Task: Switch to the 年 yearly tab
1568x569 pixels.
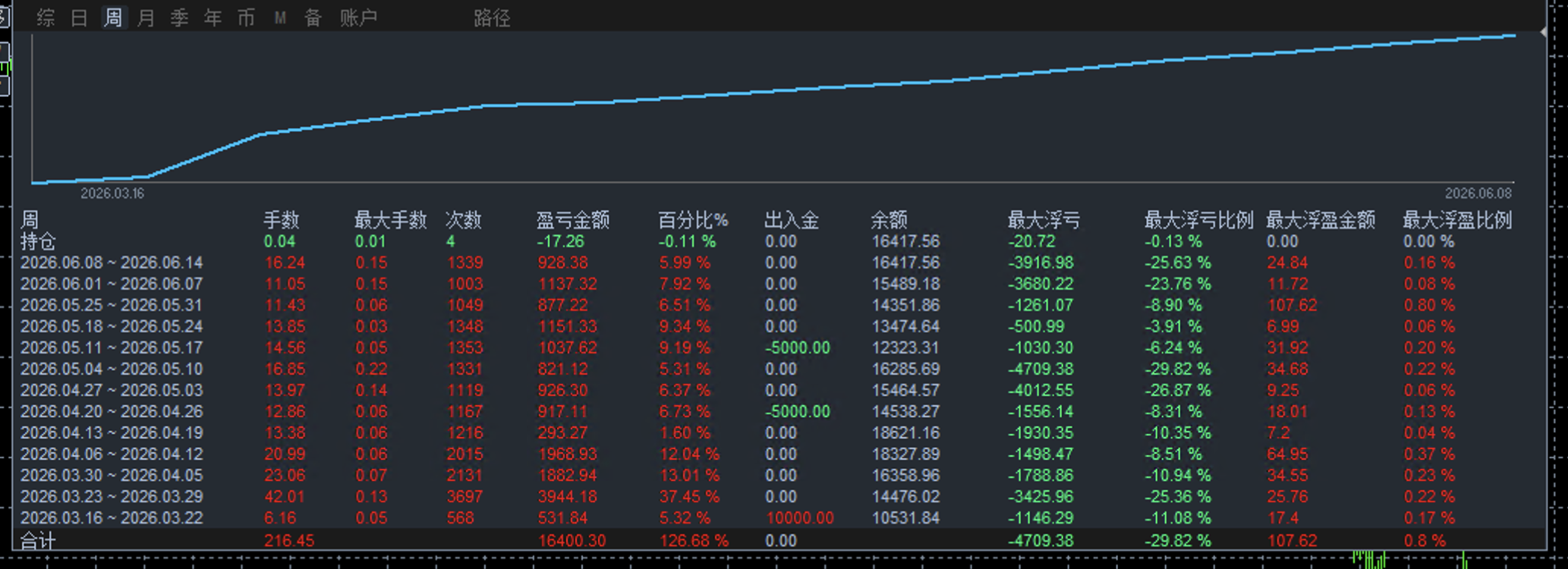Action: 213,17
